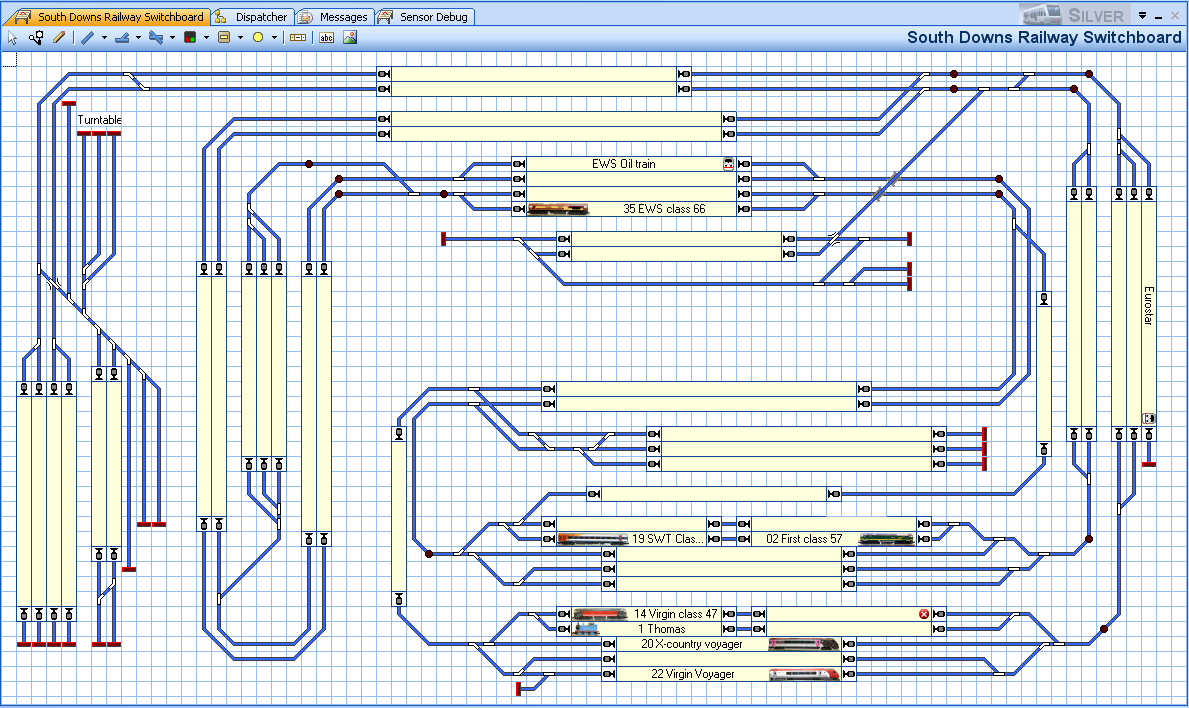Open dropdown beside yellow circle tool

point(274,38)
